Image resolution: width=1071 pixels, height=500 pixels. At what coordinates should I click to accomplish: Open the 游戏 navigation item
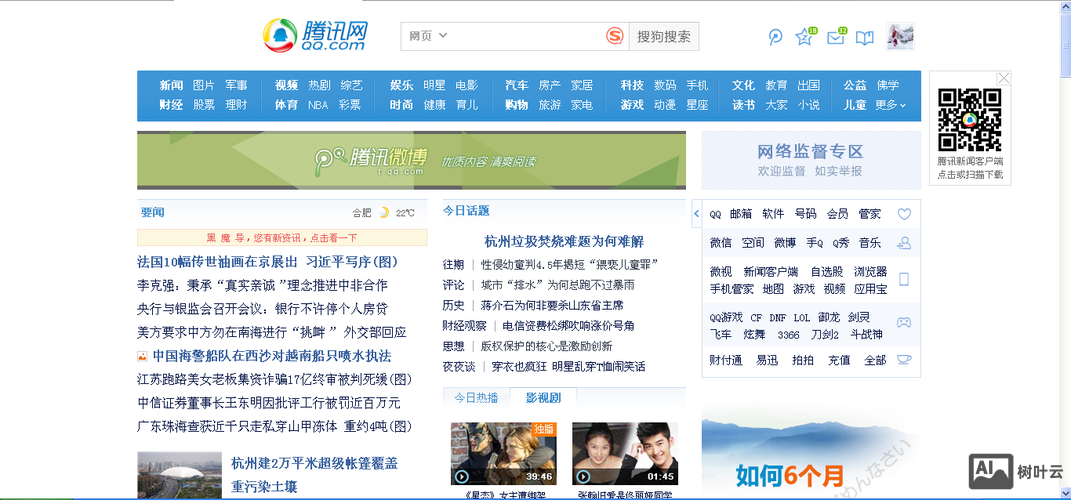pyautogui.click(x=632, y=105)
